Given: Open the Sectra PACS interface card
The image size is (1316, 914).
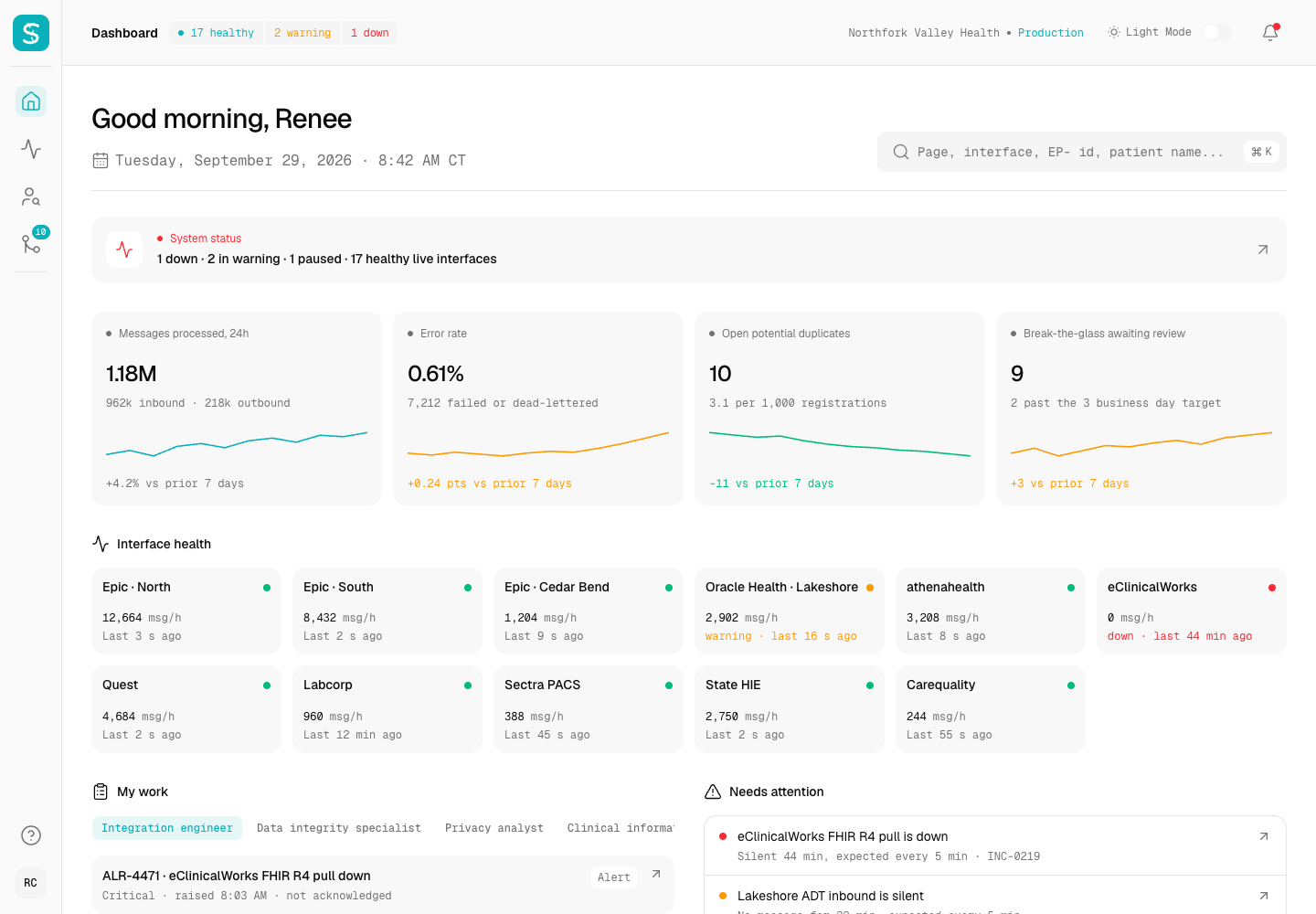Looking at the screenshot, I should [x=589, y=709].
